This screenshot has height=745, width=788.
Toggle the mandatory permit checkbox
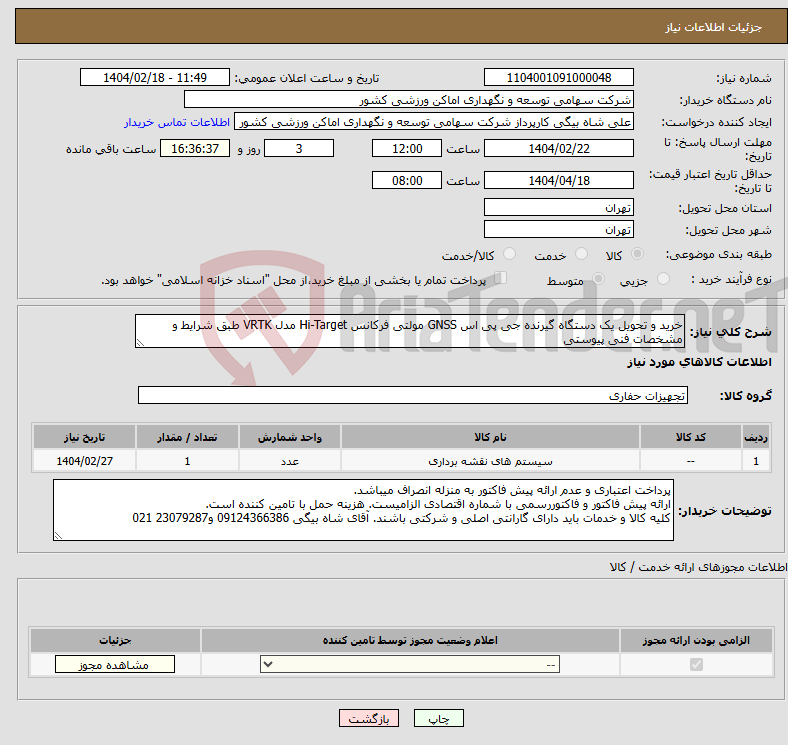pyautogui.click(x=696, y=665)
